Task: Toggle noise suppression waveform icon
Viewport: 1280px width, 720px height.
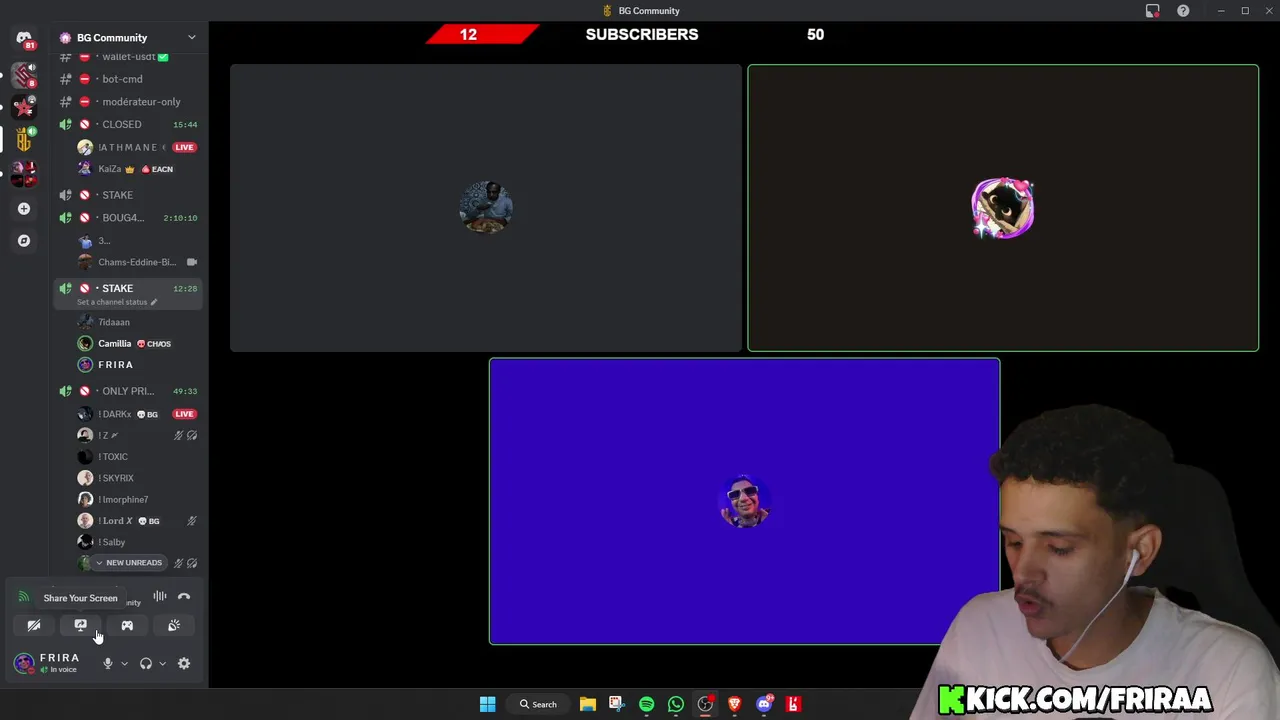Action: click(160, 597)
